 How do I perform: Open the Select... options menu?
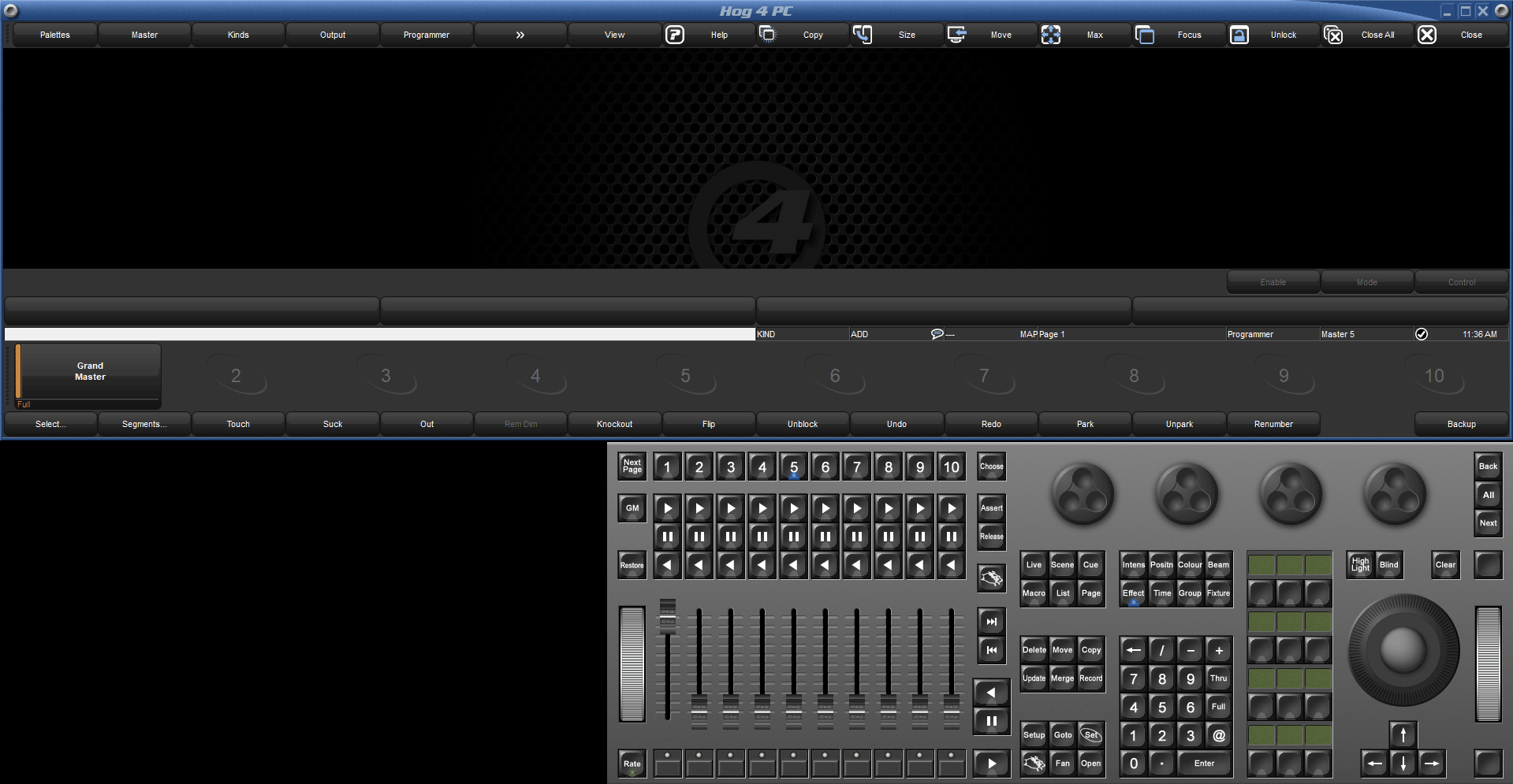(x=50, y=424)
